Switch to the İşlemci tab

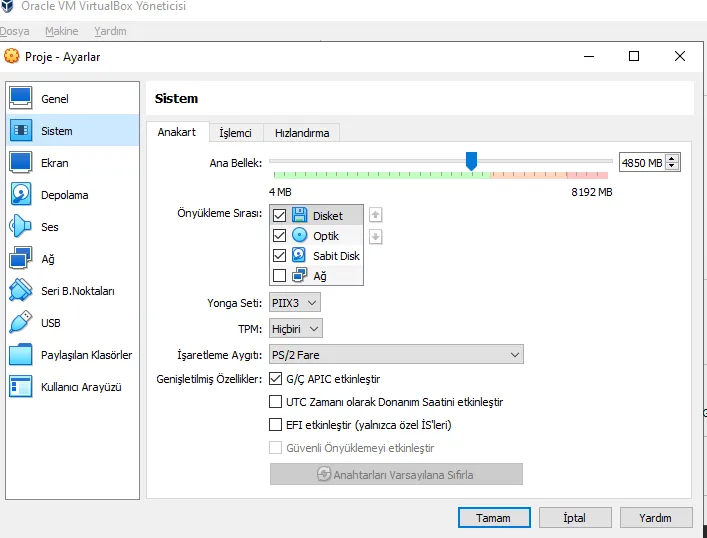235,133
